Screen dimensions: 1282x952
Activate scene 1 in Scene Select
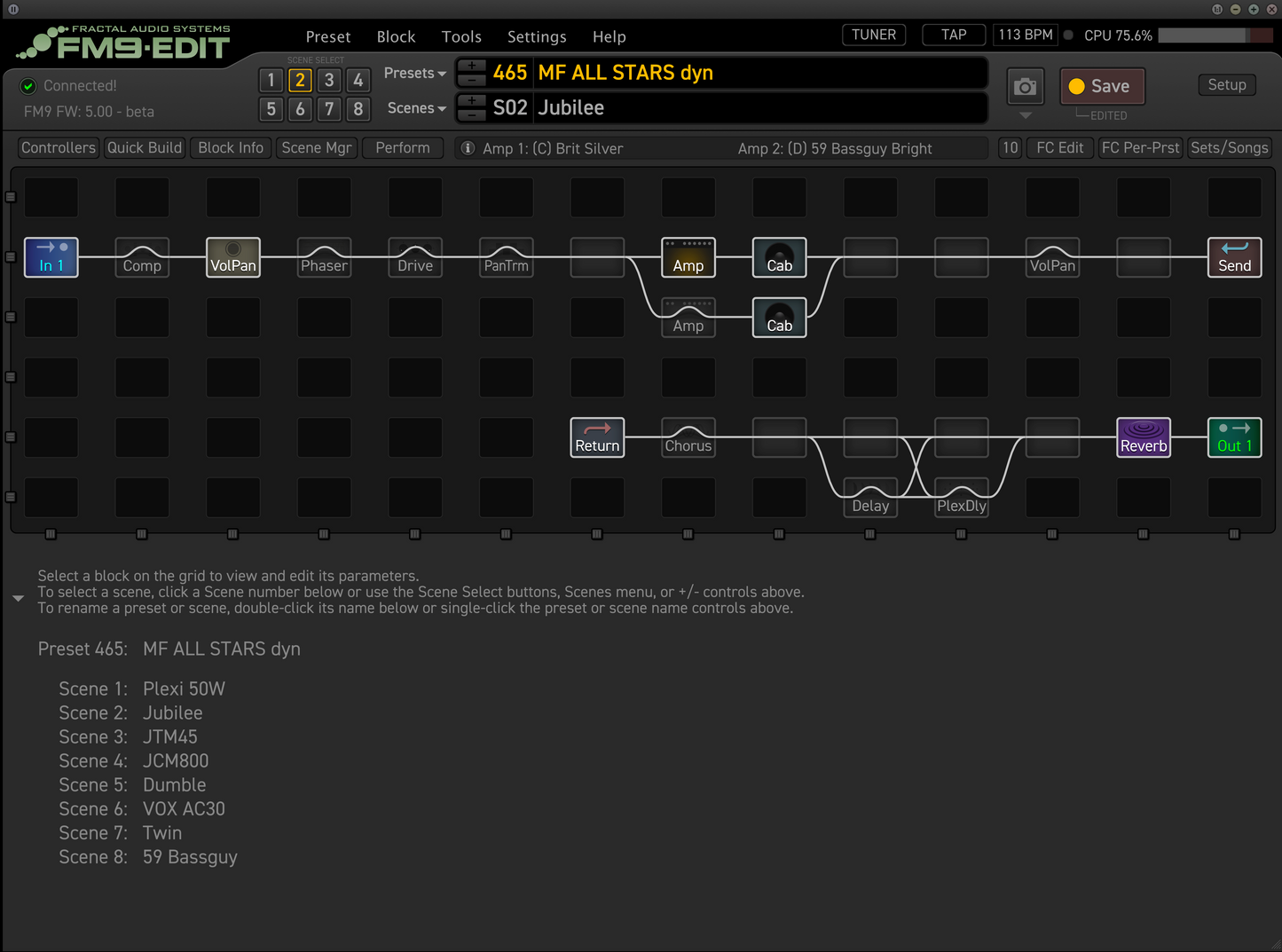click(x=271, y=81)
